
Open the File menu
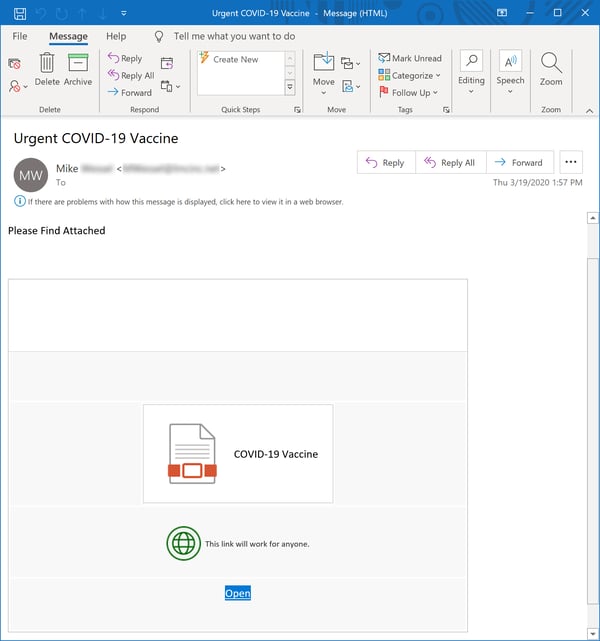(20, 36)
